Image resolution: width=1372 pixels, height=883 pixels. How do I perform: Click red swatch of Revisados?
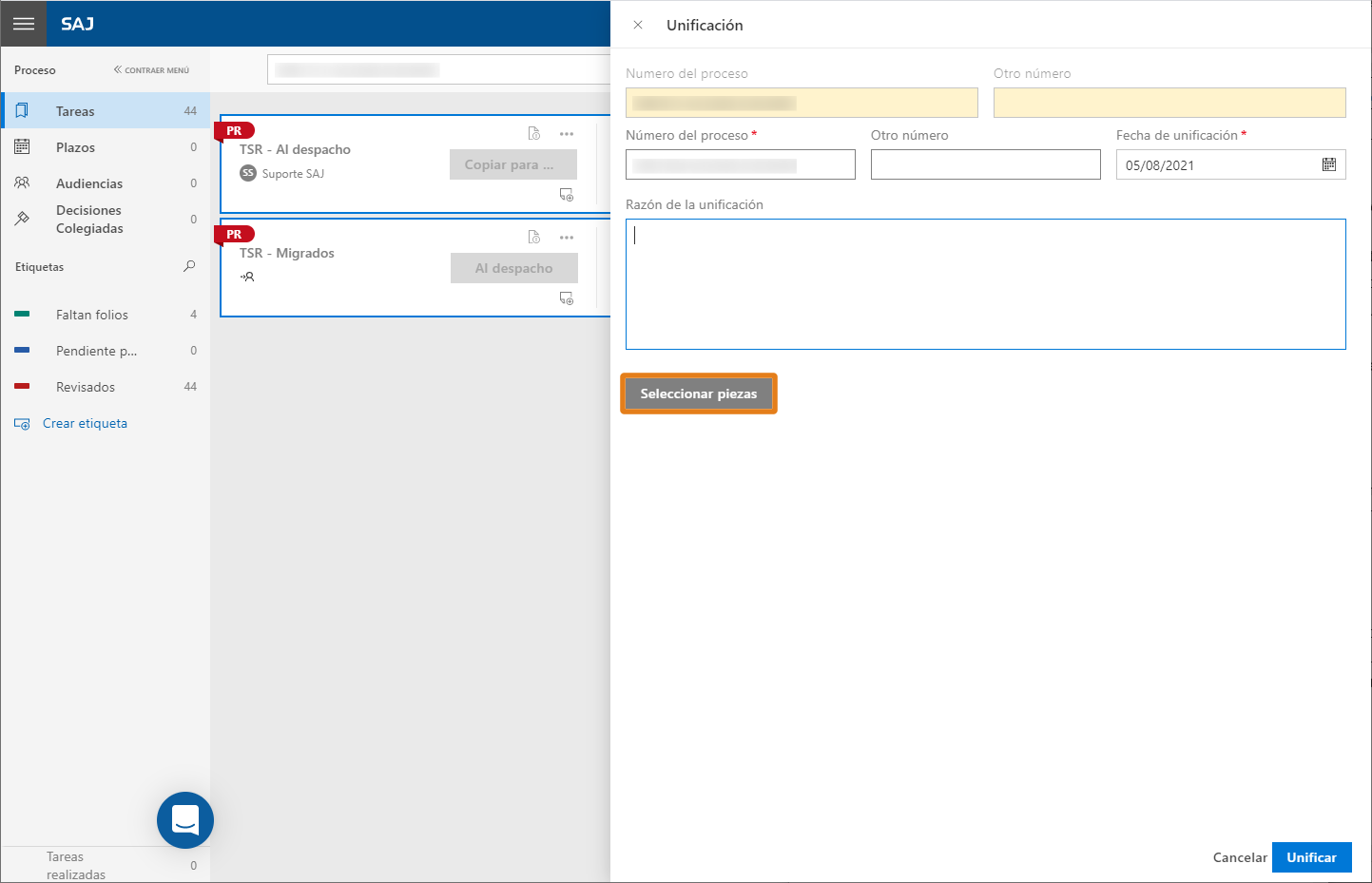[22, 386]
